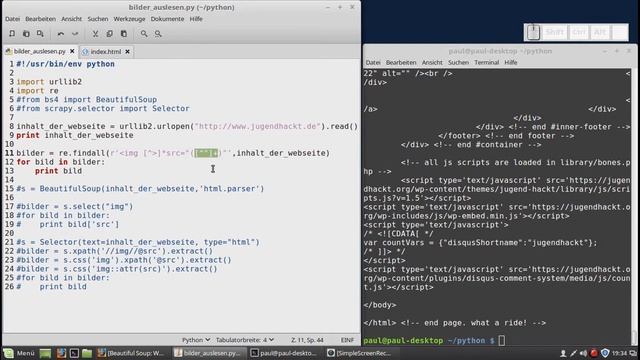
Task: Open the editor Datei menu
Action: (x=13, y=19)
